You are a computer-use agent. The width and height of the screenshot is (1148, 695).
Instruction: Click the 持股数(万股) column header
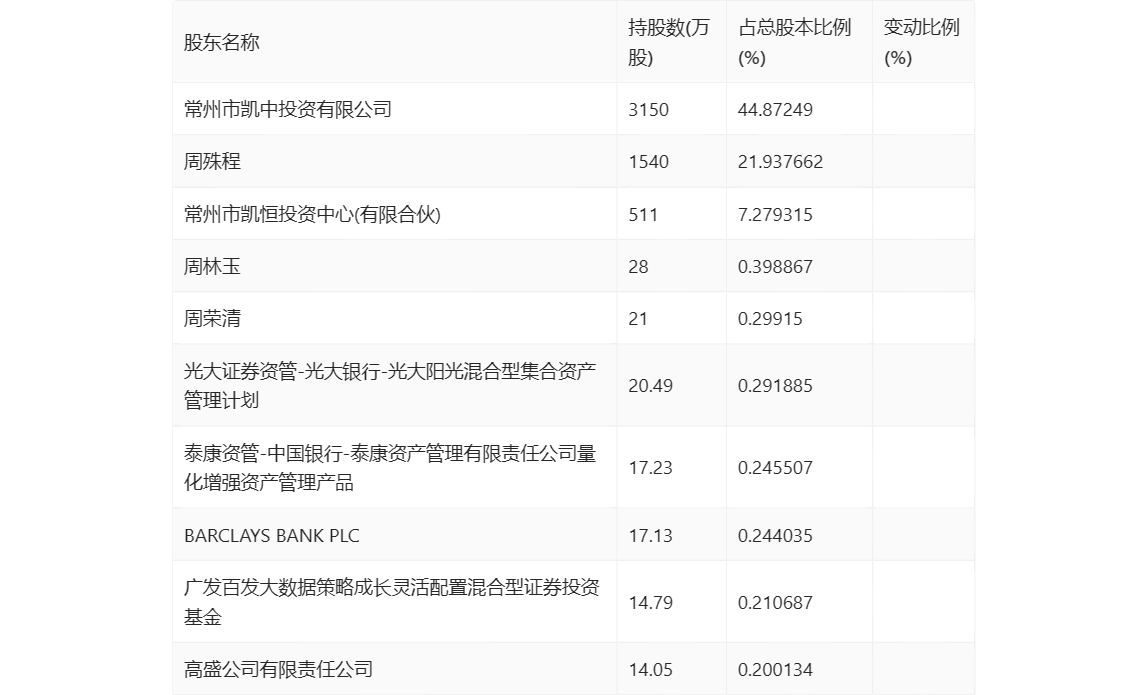point(668,42)
